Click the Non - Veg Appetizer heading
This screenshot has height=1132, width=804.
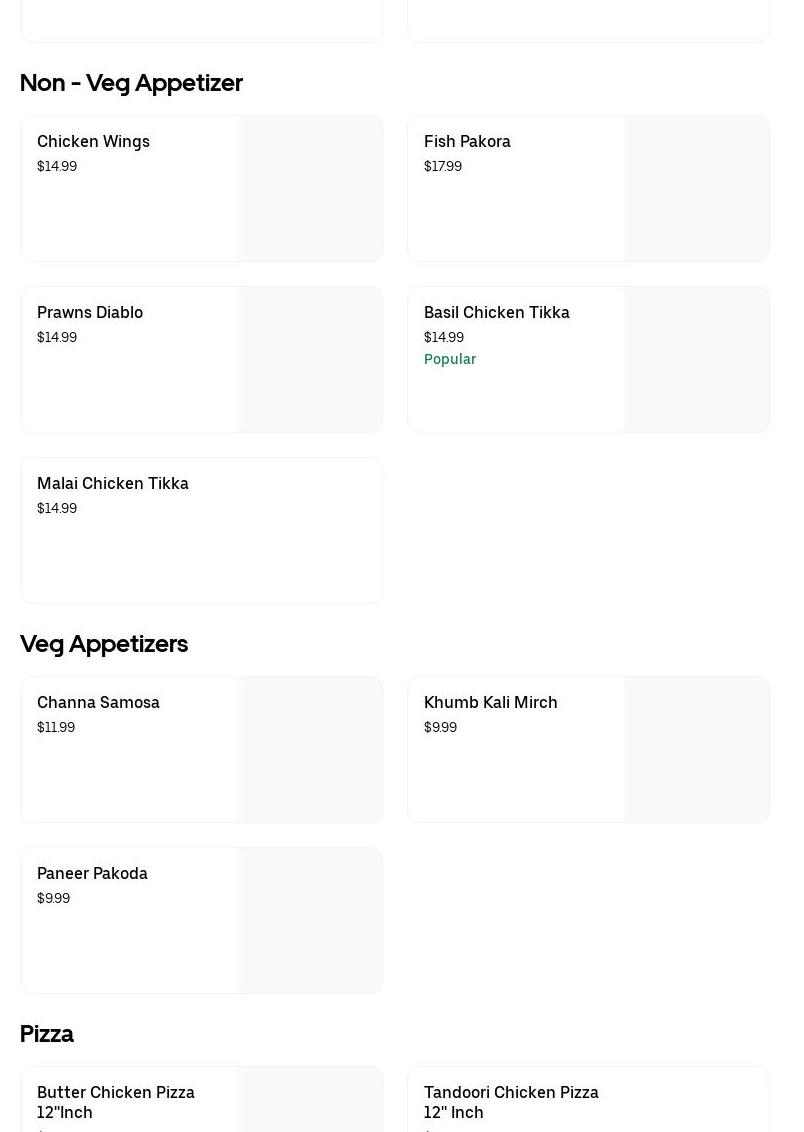131,83
